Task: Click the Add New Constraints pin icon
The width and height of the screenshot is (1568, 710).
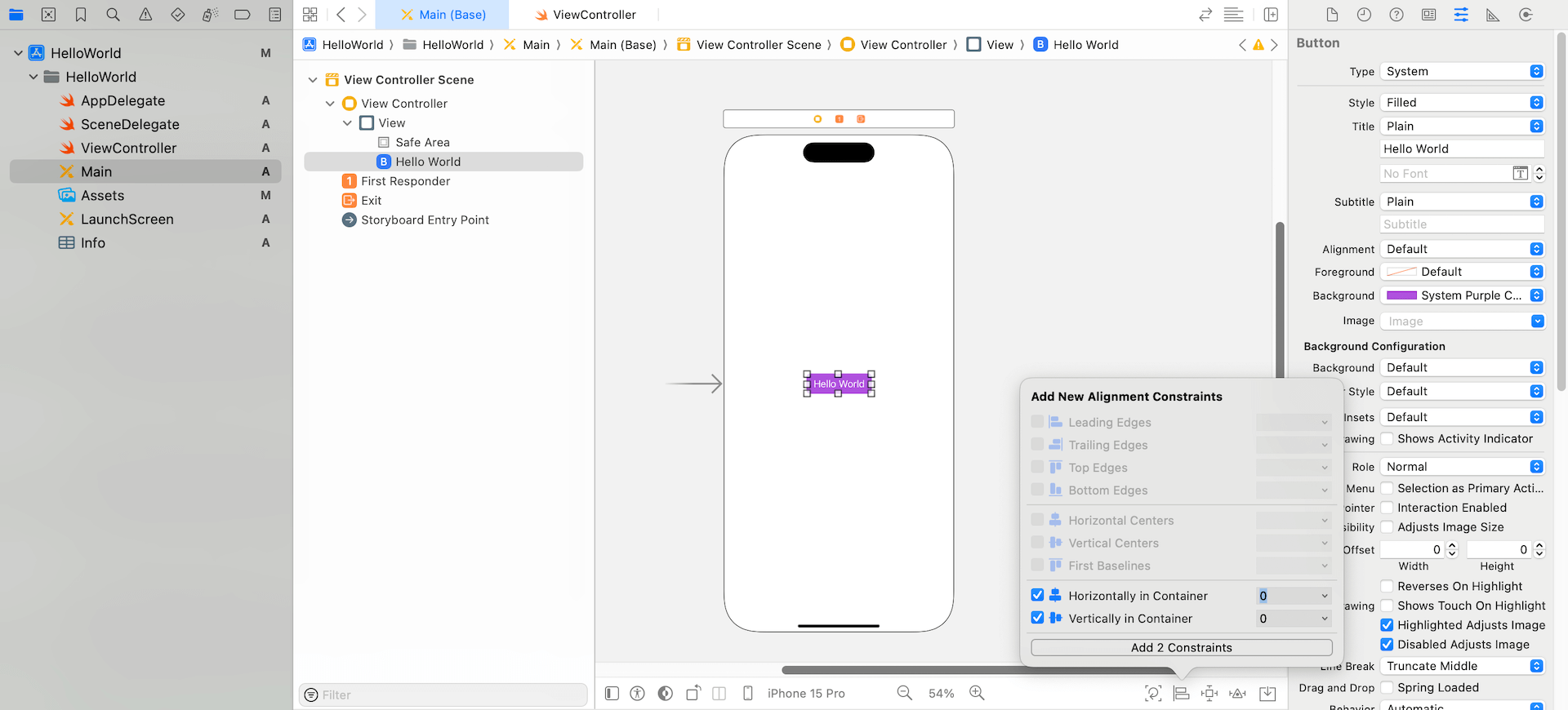Action: tap(1209, 693)
